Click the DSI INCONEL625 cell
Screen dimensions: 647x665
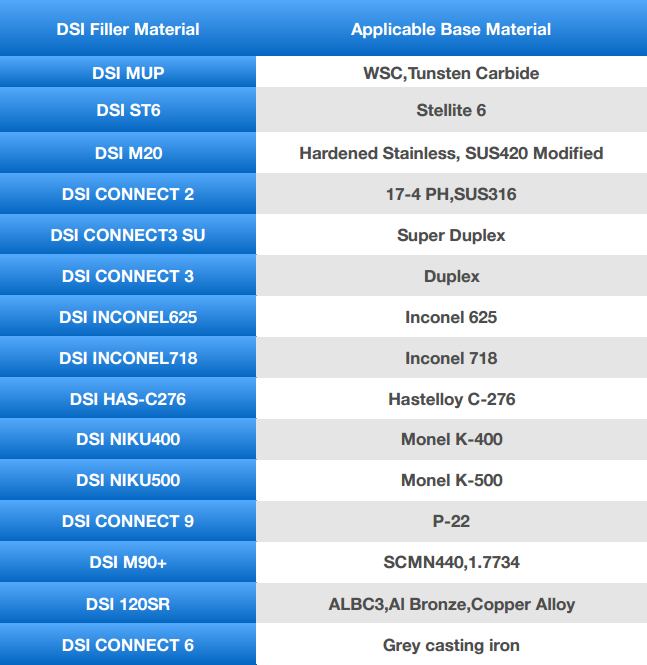tap(128, 317)
